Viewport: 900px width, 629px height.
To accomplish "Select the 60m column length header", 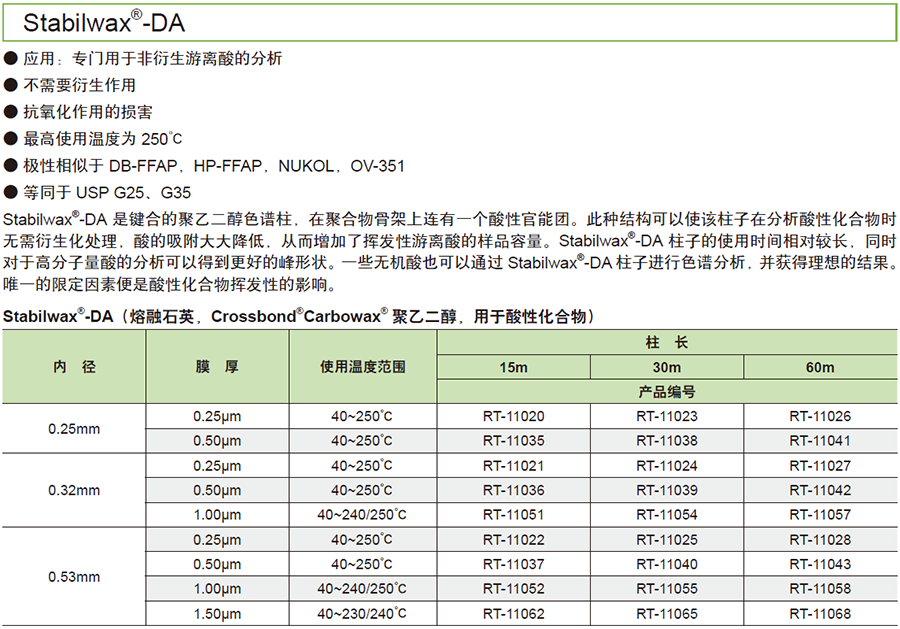I will point(820,367).
